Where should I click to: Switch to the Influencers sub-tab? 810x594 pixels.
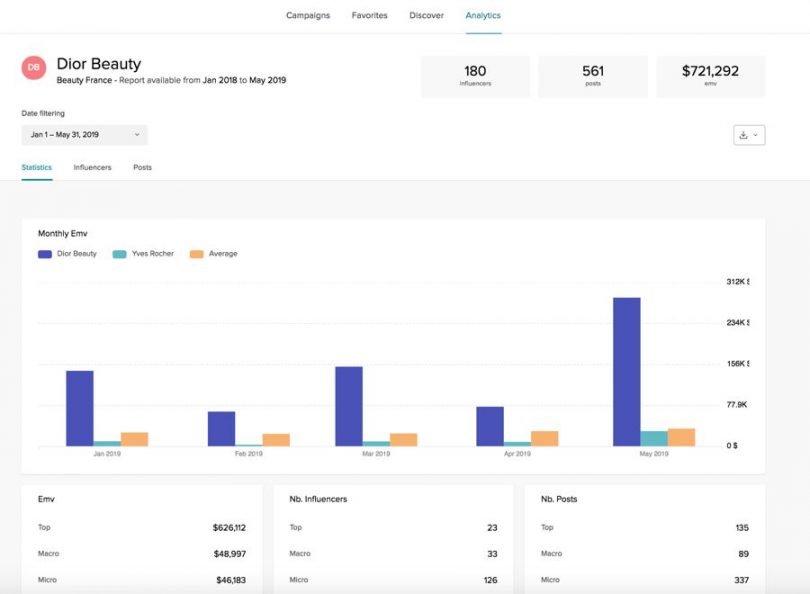coord(92,167)
